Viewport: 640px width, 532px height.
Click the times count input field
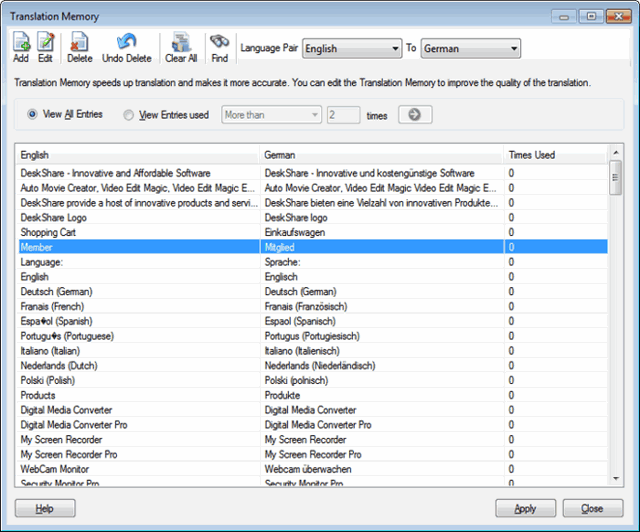tap(344, 115)
